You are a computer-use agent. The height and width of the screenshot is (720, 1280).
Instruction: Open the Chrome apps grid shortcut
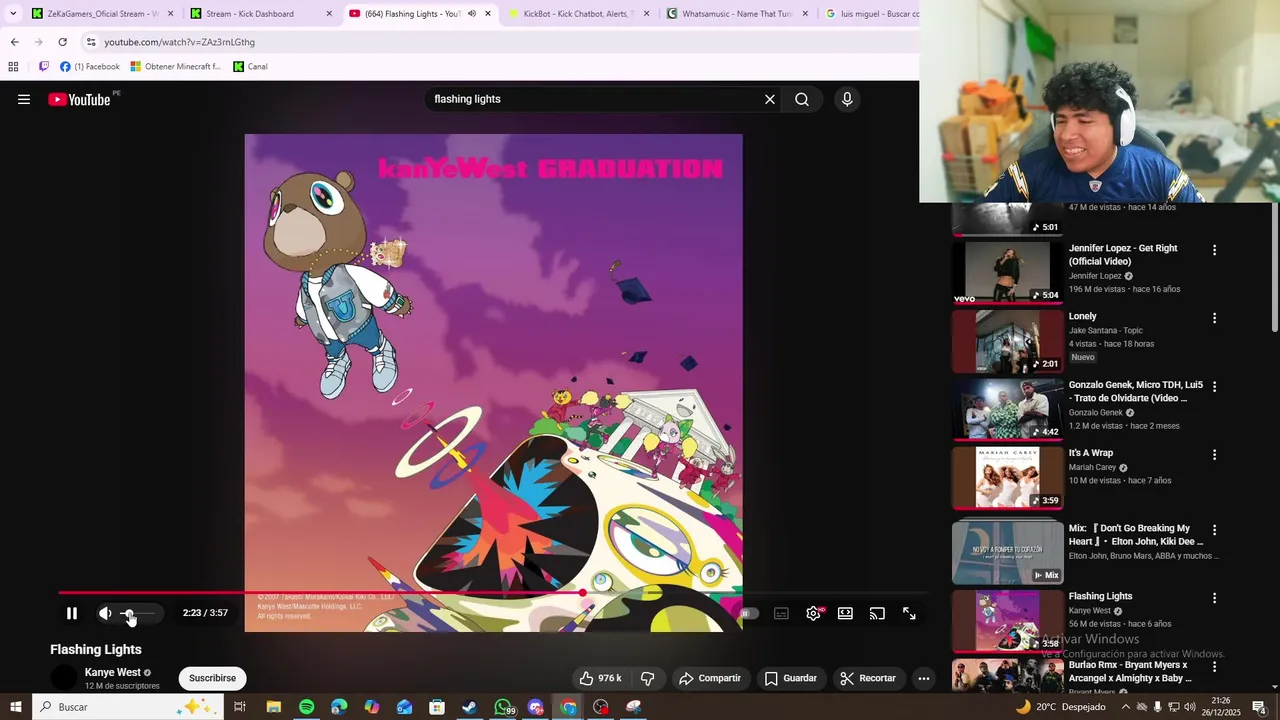(13, 67)
